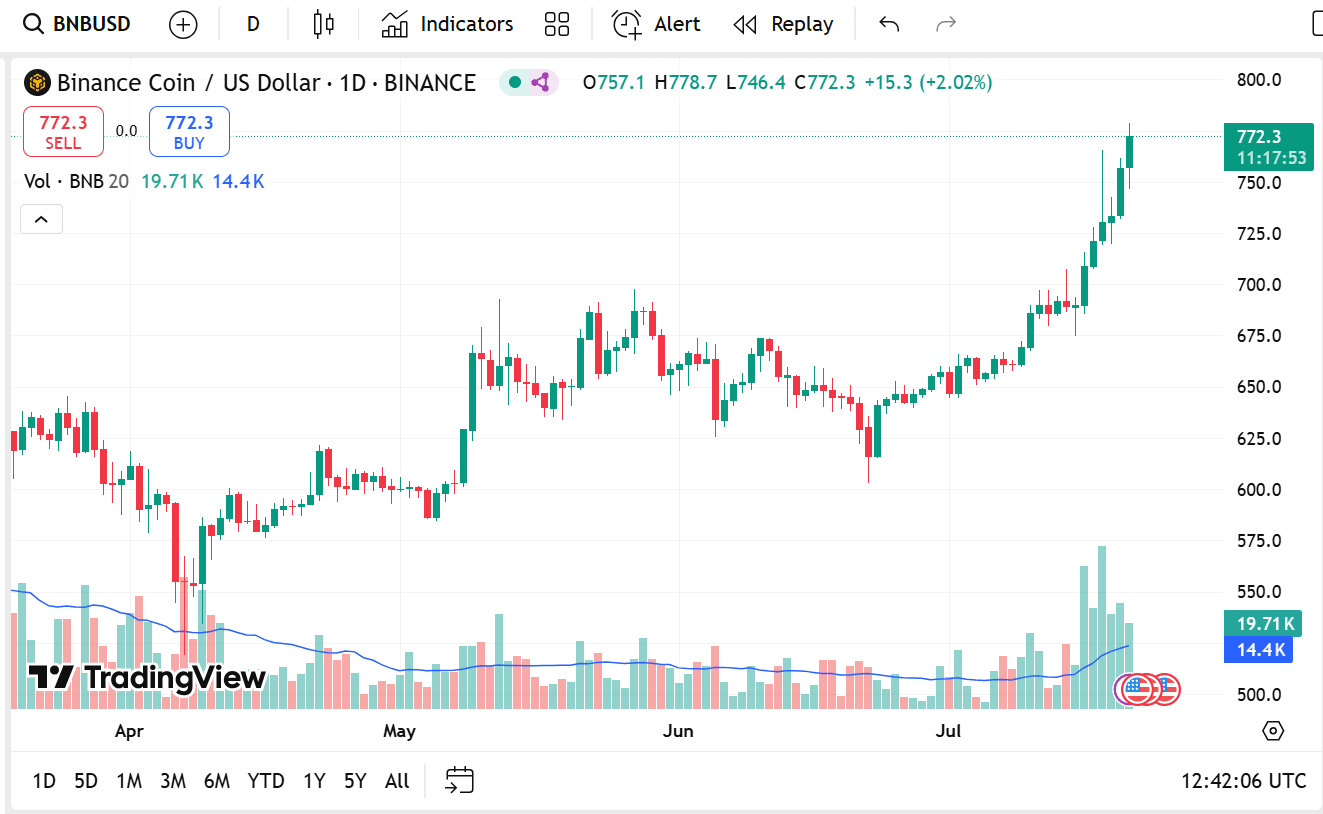Screen dimensions: 1323x814
Task: Open chart settings hexagon icon near time axis
Action: point(1273,731)
